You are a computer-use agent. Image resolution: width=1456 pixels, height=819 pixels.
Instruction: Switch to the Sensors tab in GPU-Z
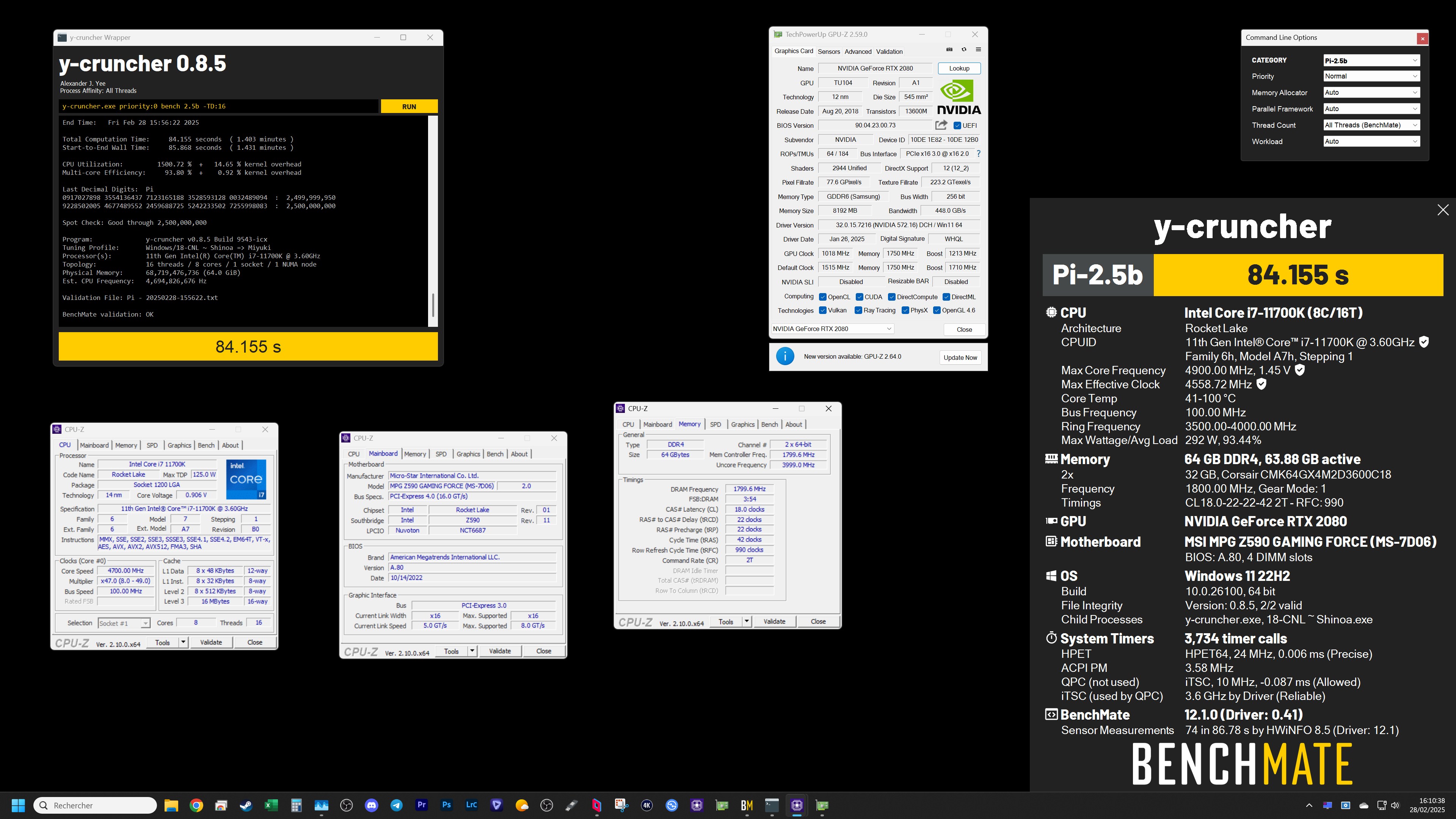828,52
